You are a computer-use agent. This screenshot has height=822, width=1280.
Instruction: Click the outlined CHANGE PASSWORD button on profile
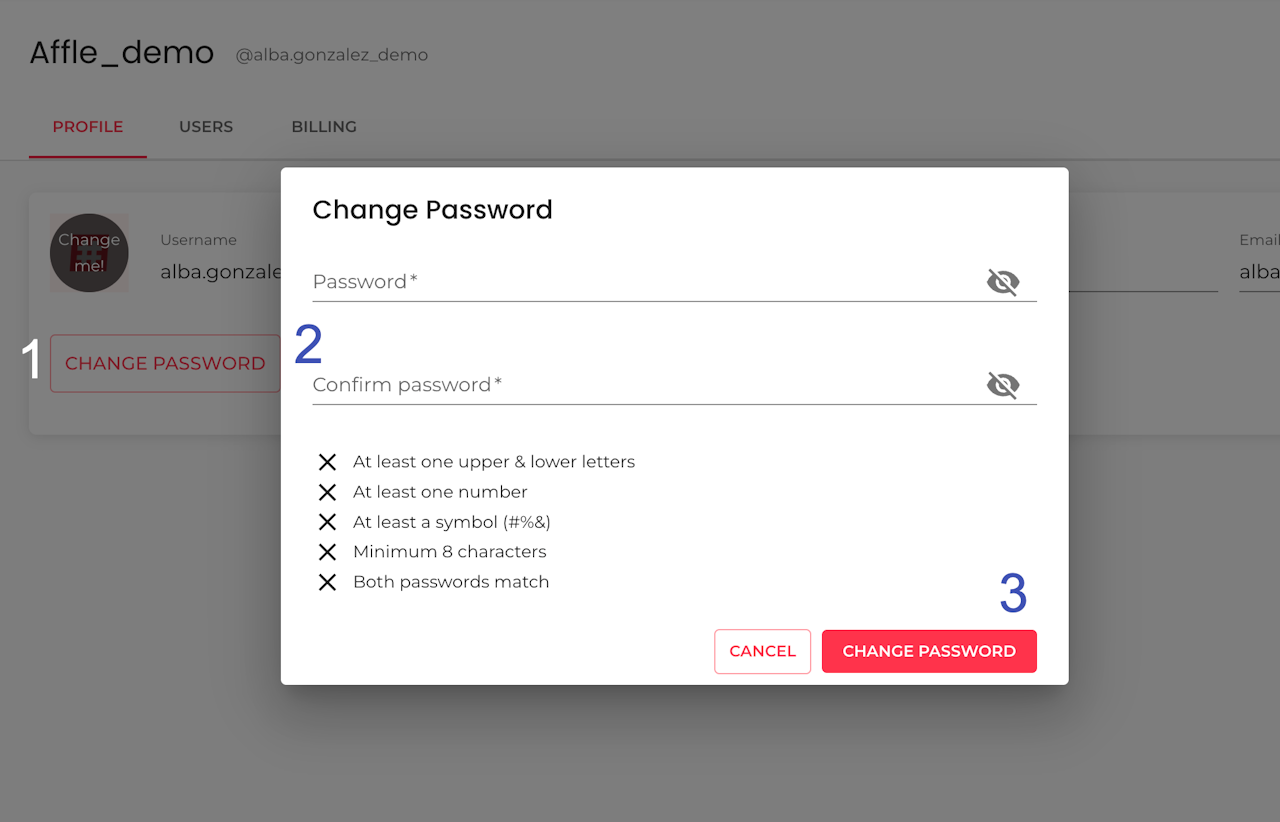[165, 363]
